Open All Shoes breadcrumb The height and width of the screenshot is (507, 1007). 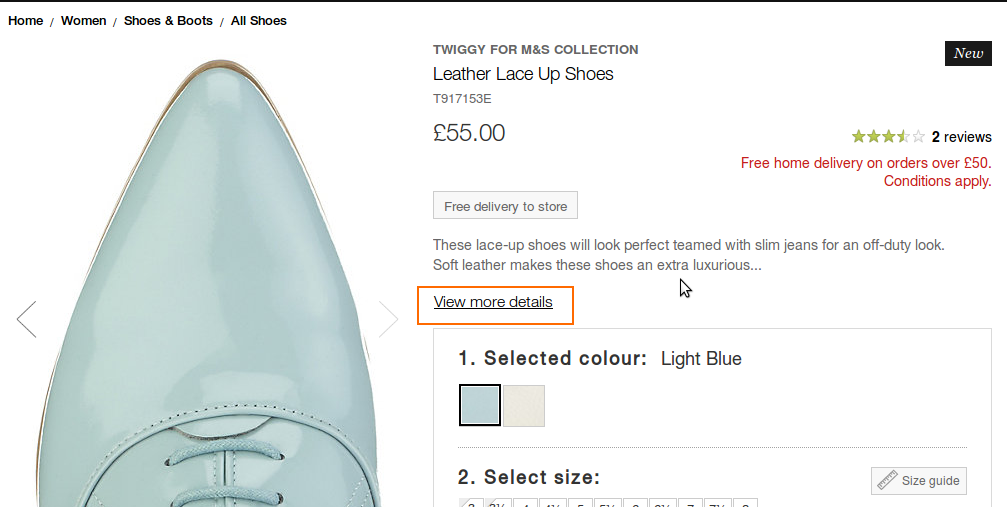[259, 20]
